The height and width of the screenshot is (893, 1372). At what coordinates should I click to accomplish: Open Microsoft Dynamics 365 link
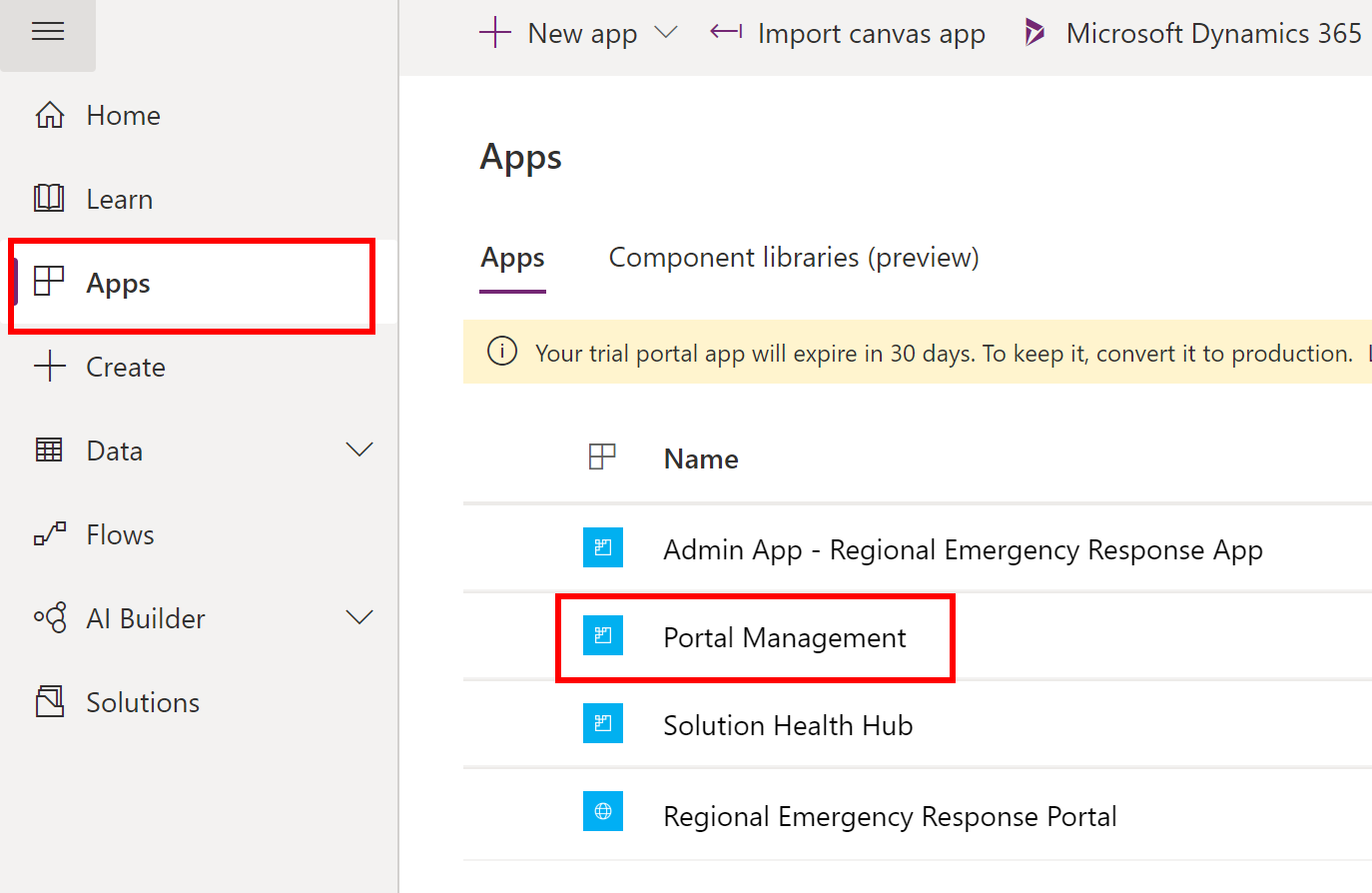(x=1194, y=34)
